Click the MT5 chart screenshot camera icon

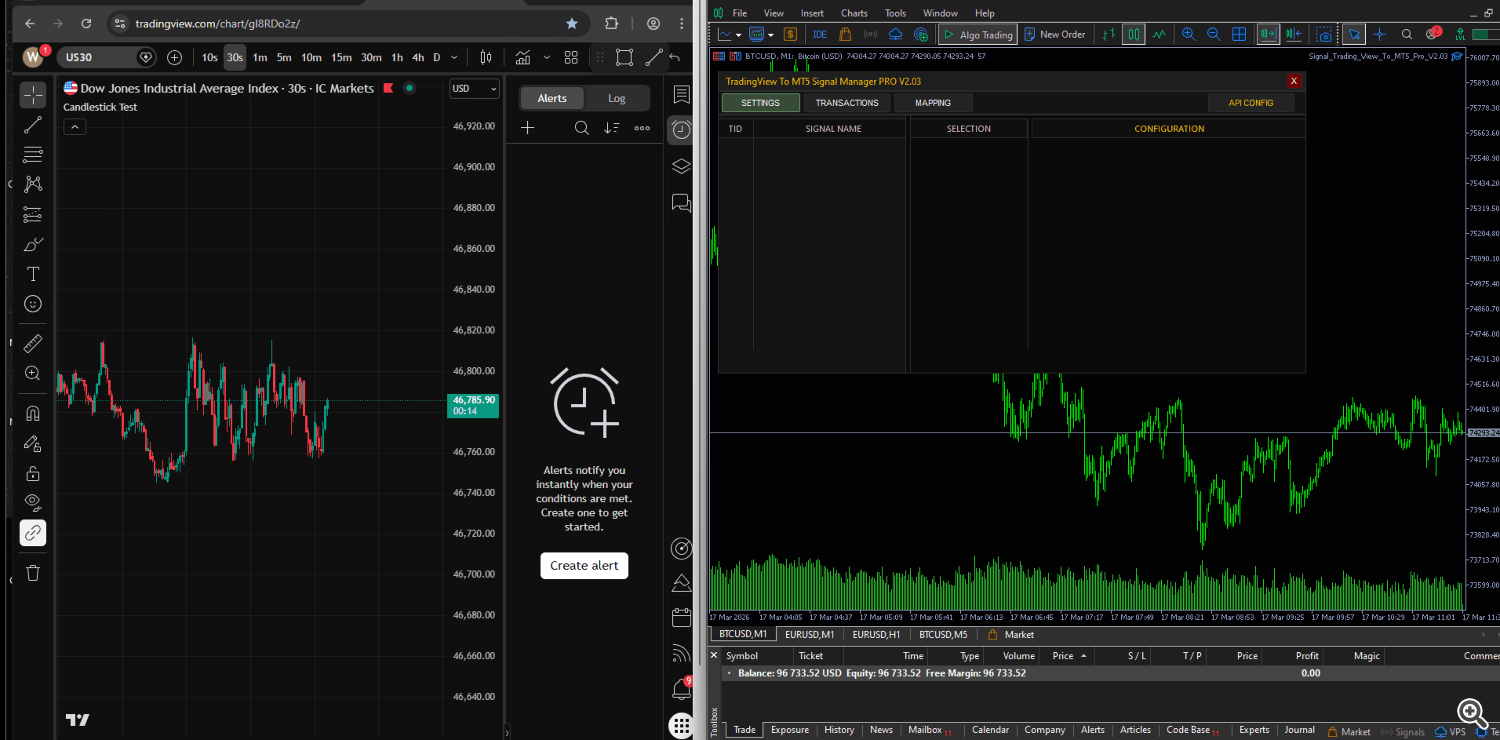(1323, 35)
